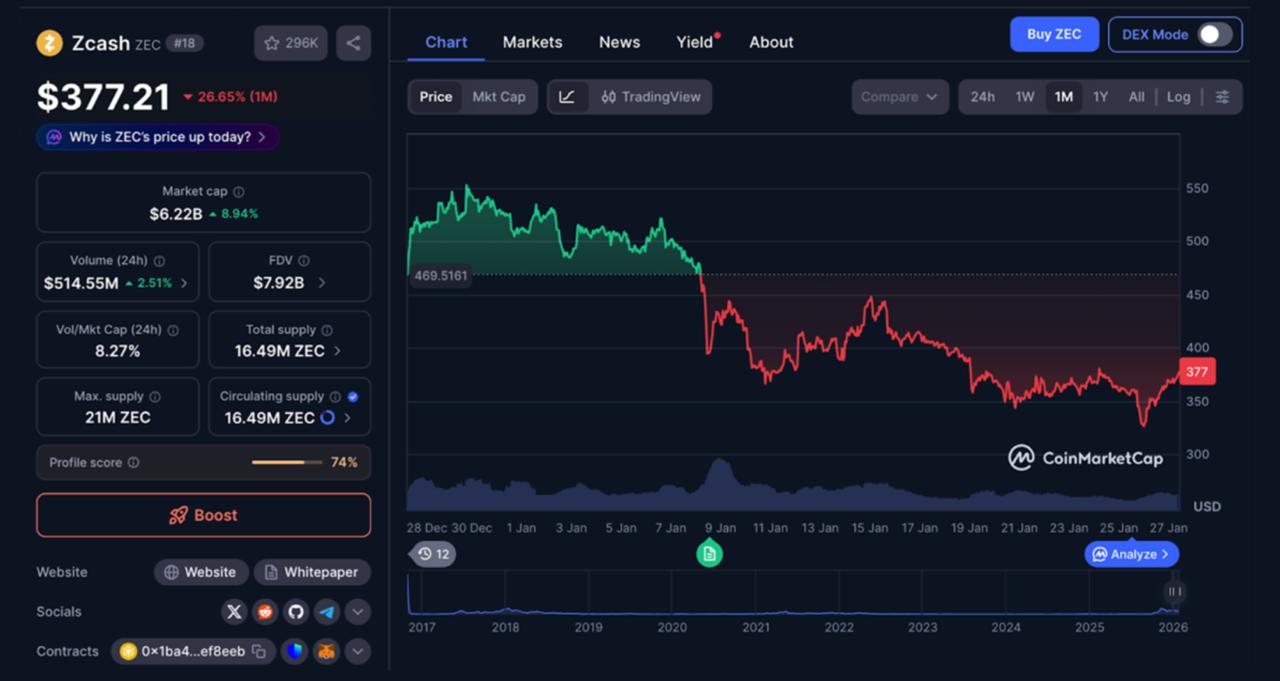Open chart settings sliders icon
Screen dimensions: 1280x681
tap(1222, 97)
